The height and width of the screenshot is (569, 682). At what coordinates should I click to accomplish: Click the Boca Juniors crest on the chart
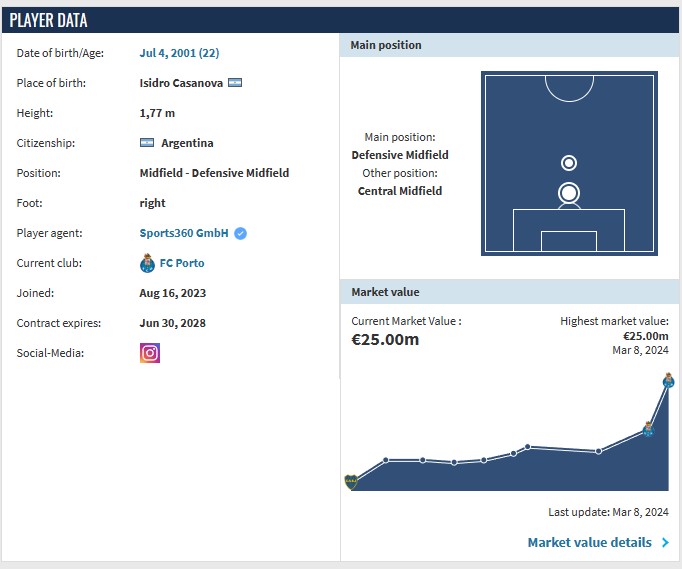350,481
